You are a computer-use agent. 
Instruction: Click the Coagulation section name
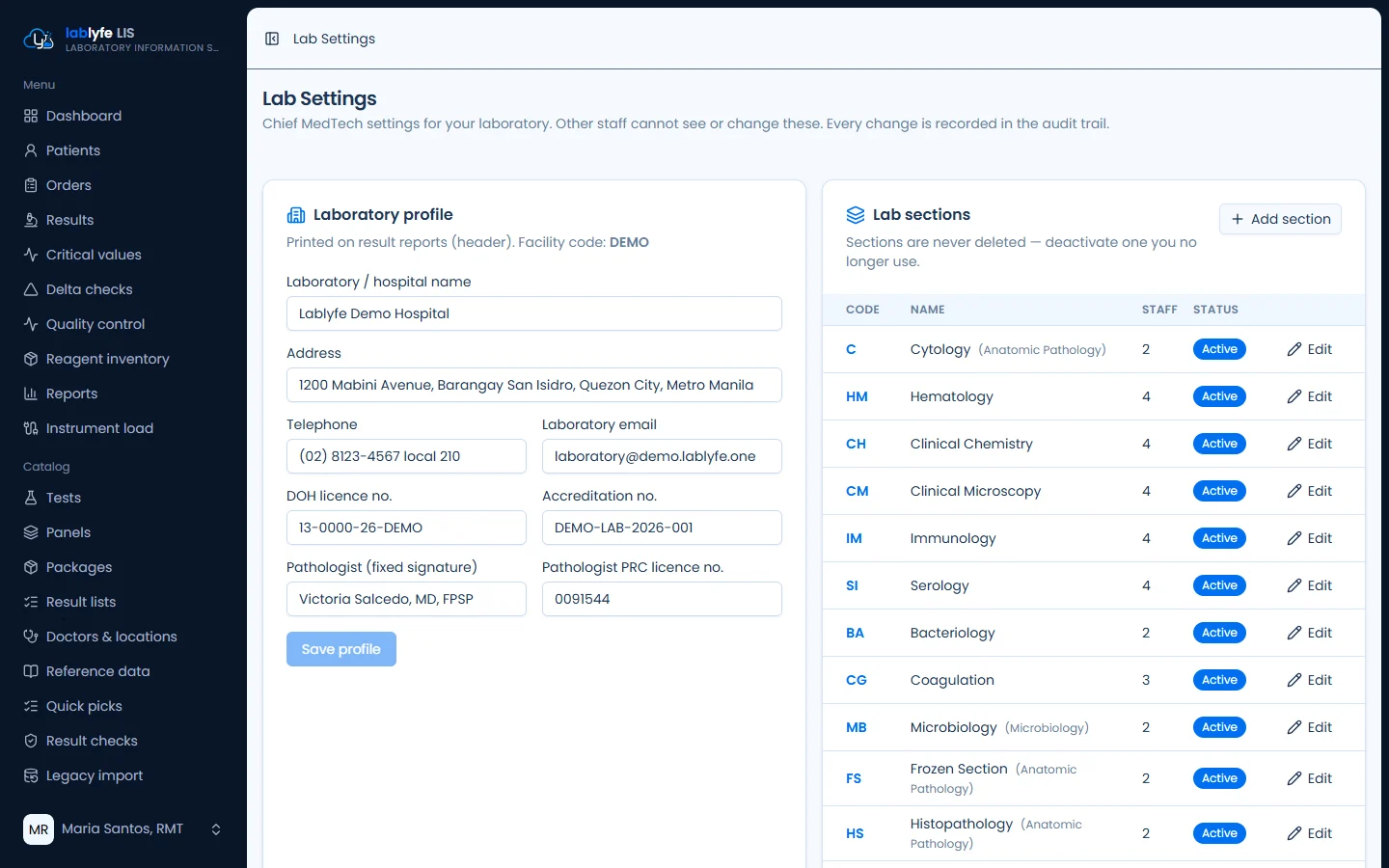point(952,680)
